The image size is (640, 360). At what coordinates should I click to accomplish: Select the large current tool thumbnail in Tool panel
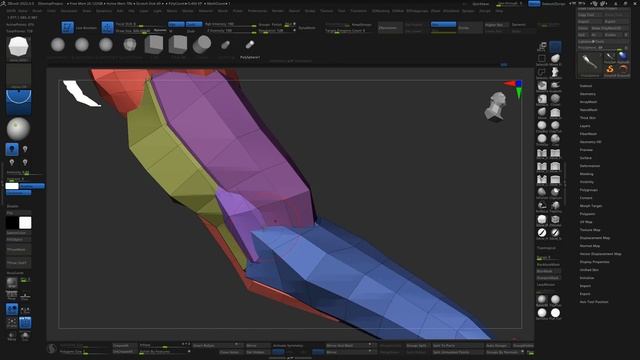pyautogui.click(x=589, y=64)
